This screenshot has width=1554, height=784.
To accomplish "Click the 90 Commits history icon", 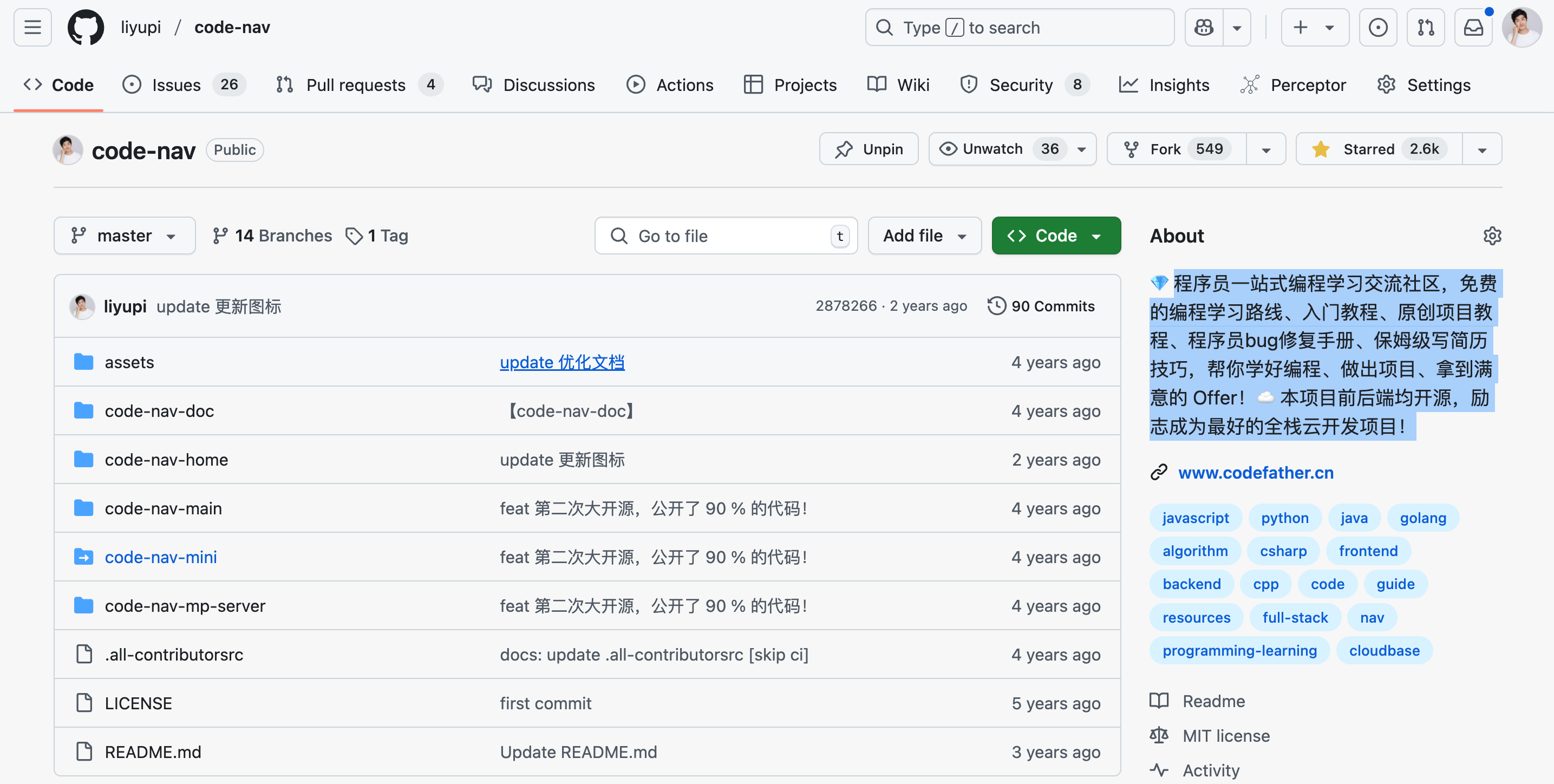I will 997,306.
